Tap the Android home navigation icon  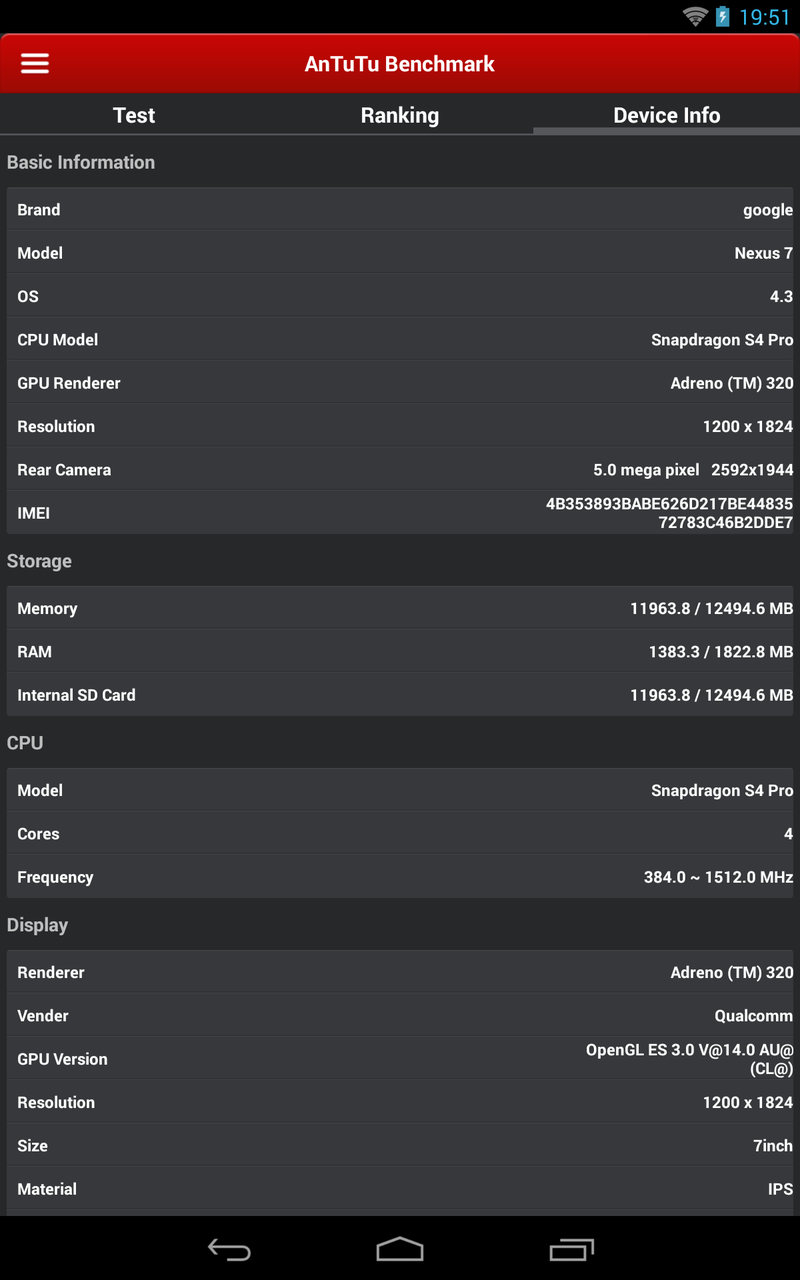coord(400,1248)
